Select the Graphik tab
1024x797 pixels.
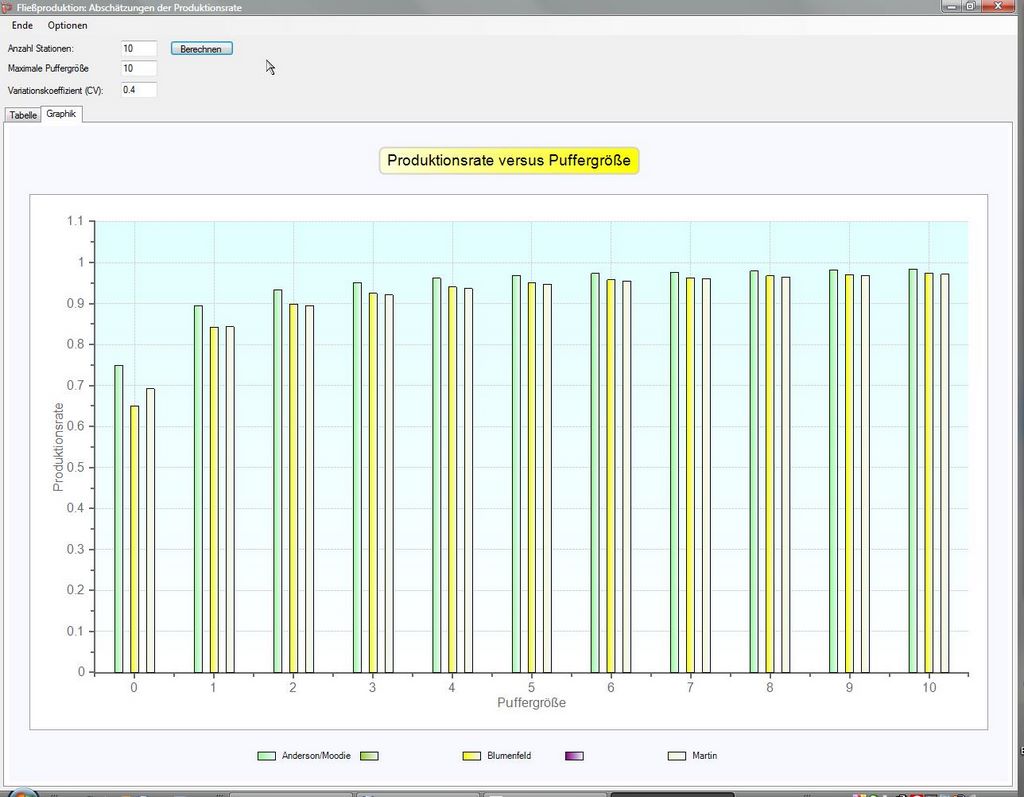tap(61, 114)
